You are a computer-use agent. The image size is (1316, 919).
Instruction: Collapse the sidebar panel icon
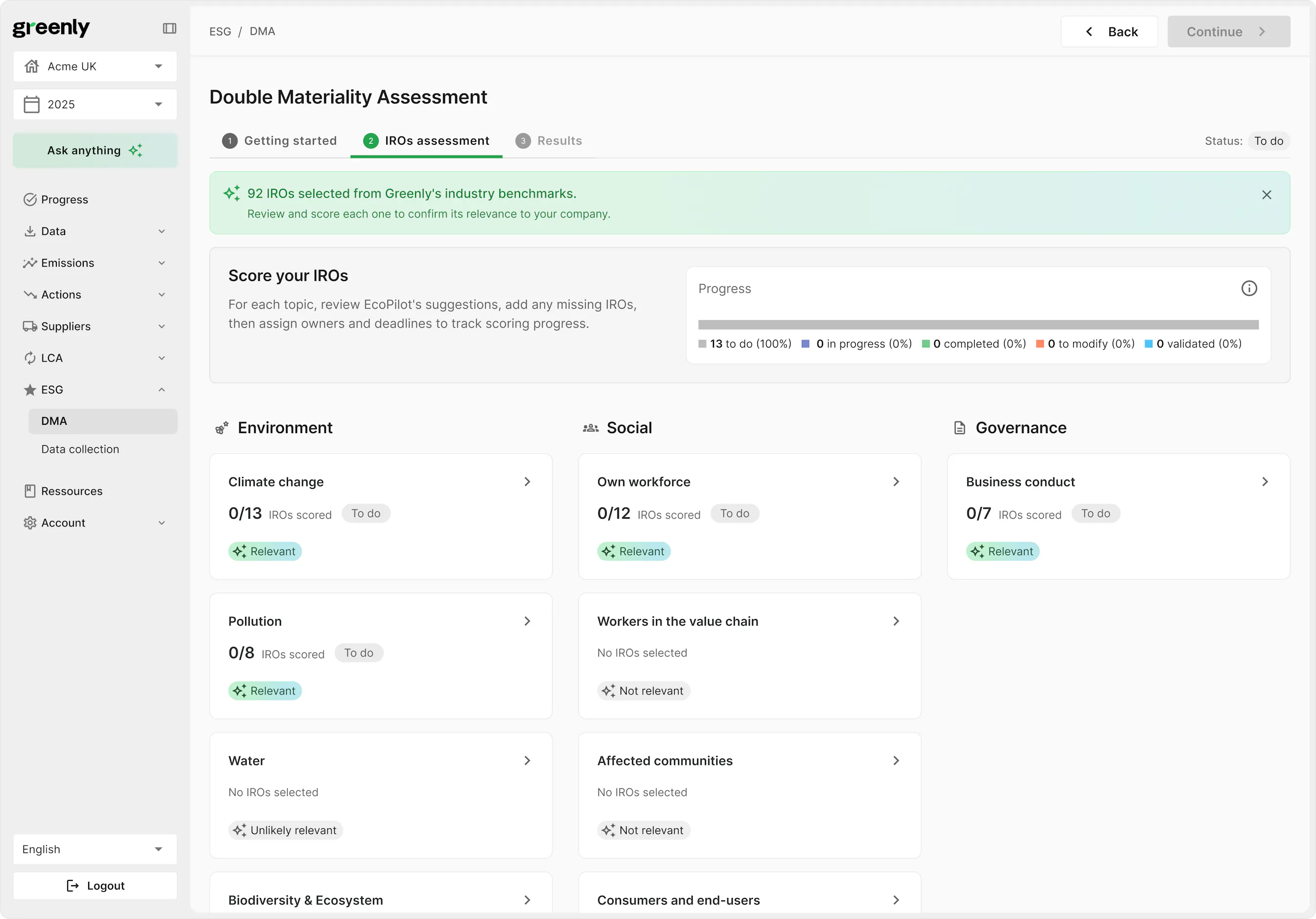(x=169, y=28)
